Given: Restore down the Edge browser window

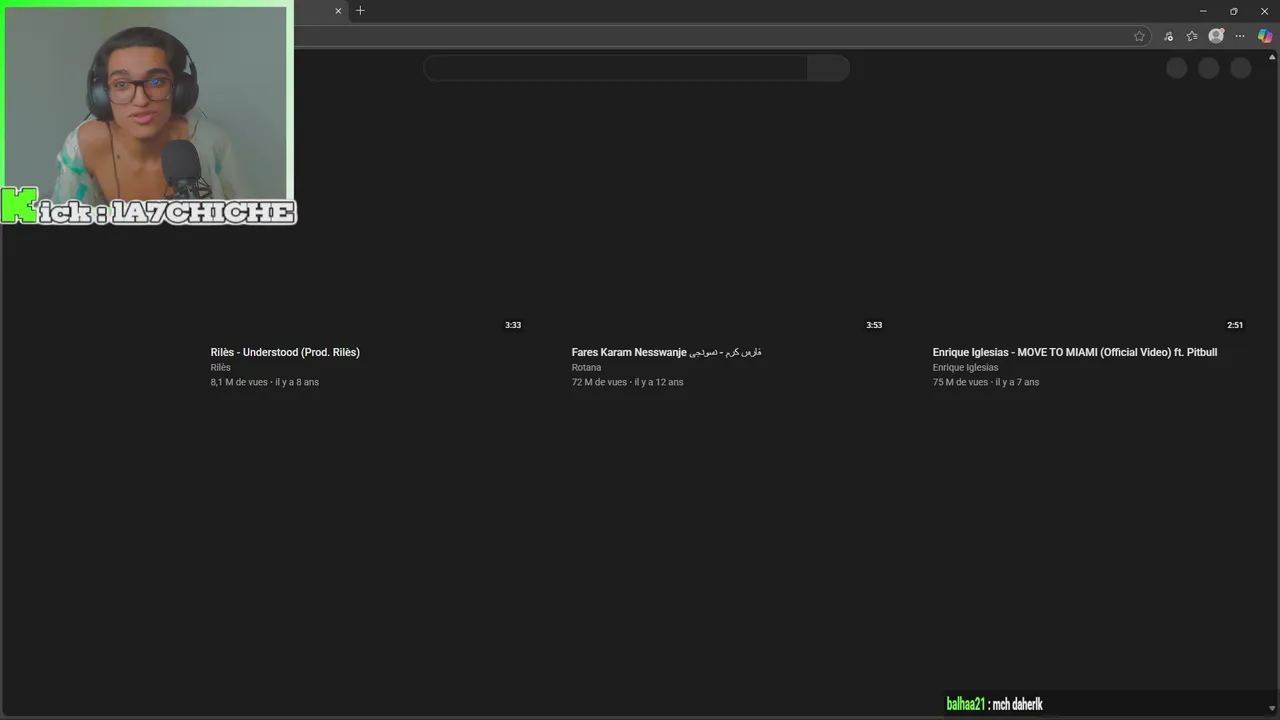Looking at the screenshot, I should [1233, 11].
